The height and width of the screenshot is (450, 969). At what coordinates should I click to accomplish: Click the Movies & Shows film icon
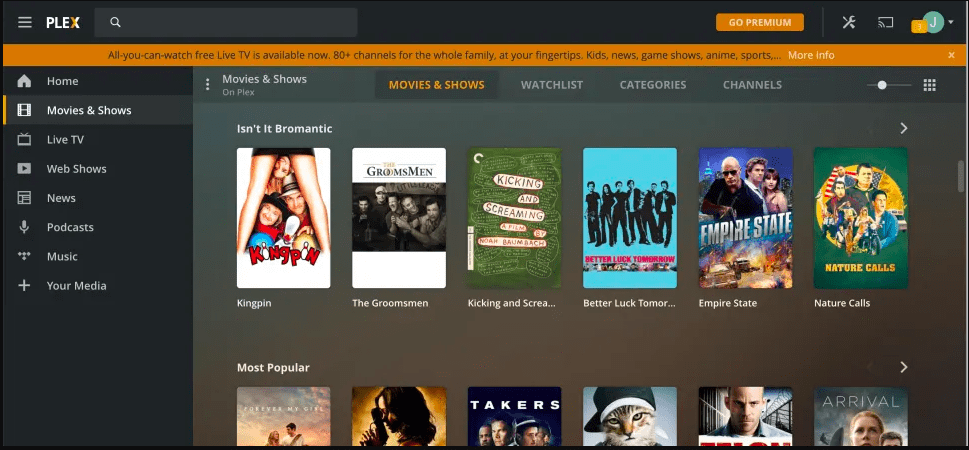(x=24, y=110)
